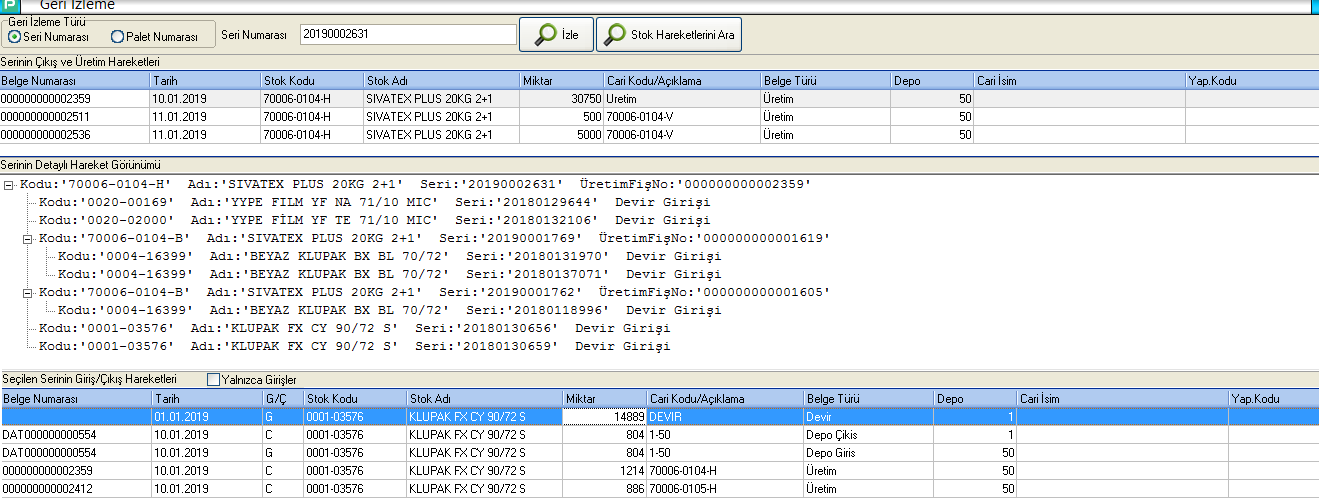Select the top table row with document 000000000002511
Viewport: 1319px width, 498px height.
47,116
